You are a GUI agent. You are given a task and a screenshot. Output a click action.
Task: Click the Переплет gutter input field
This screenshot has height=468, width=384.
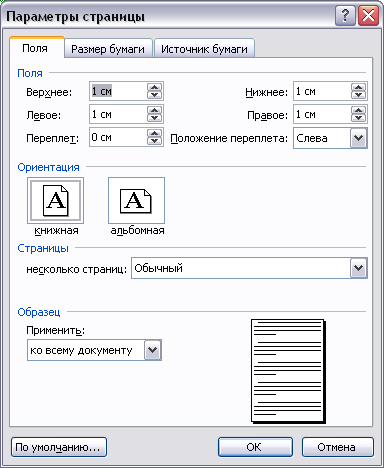tap(118, 137)
